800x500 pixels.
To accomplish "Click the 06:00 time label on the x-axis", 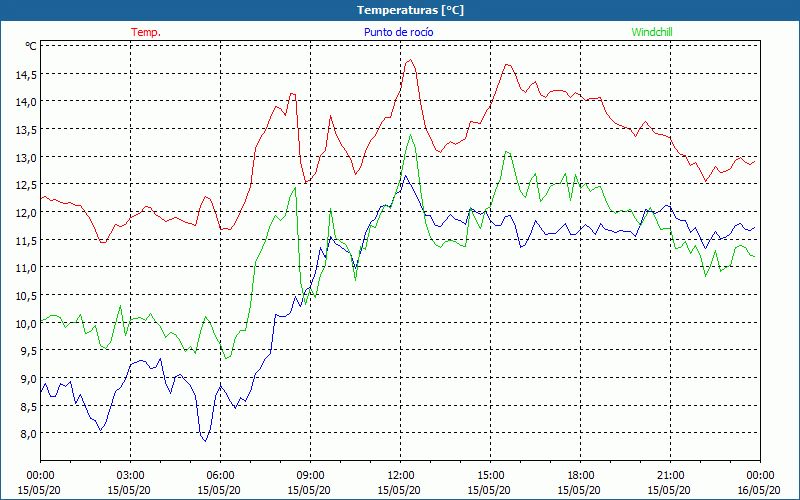I will click(x=220, y=476).
